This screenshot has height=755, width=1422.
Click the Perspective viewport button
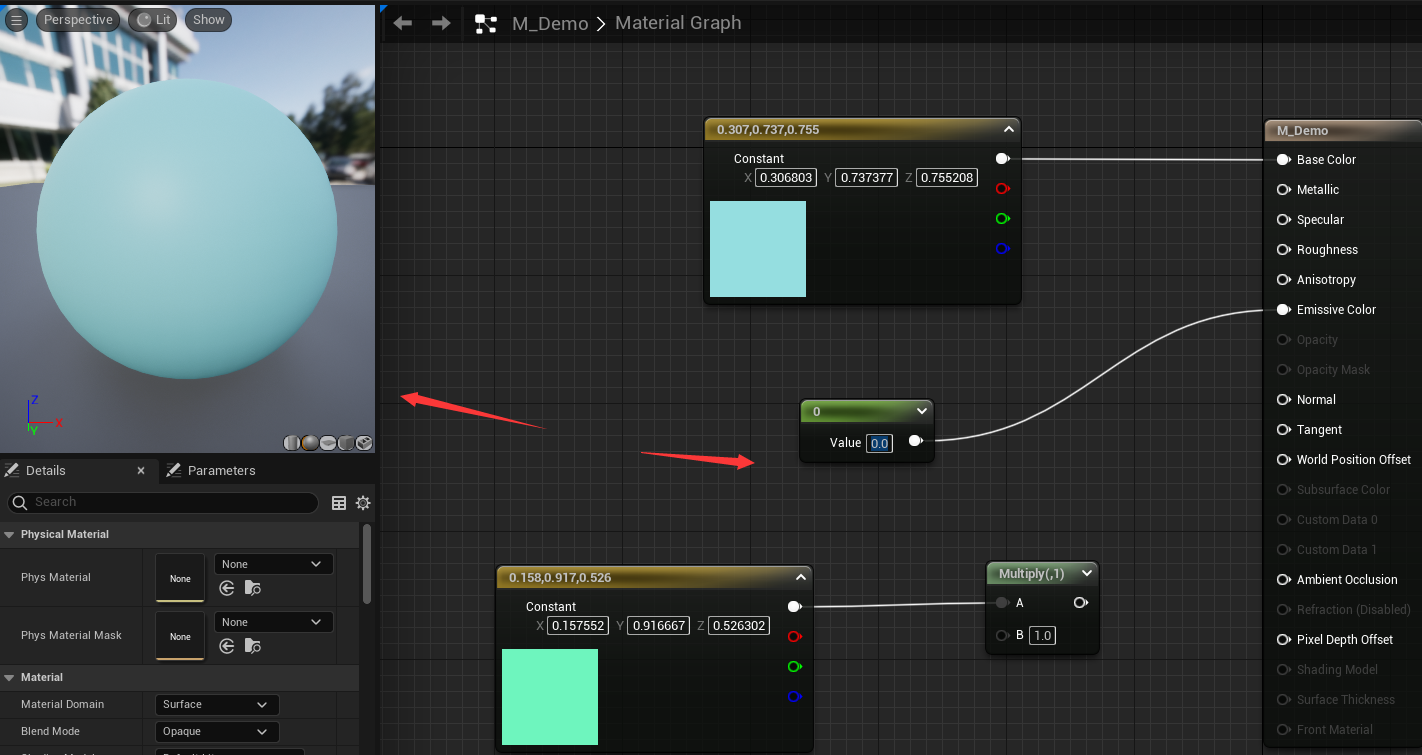(x=77, y=20)
